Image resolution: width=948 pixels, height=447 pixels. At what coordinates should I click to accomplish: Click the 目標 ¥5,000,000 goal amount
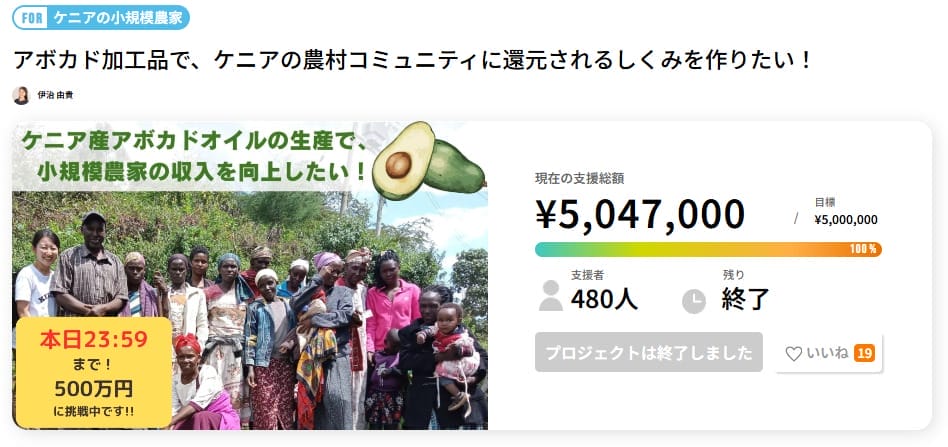coord(846,212)
